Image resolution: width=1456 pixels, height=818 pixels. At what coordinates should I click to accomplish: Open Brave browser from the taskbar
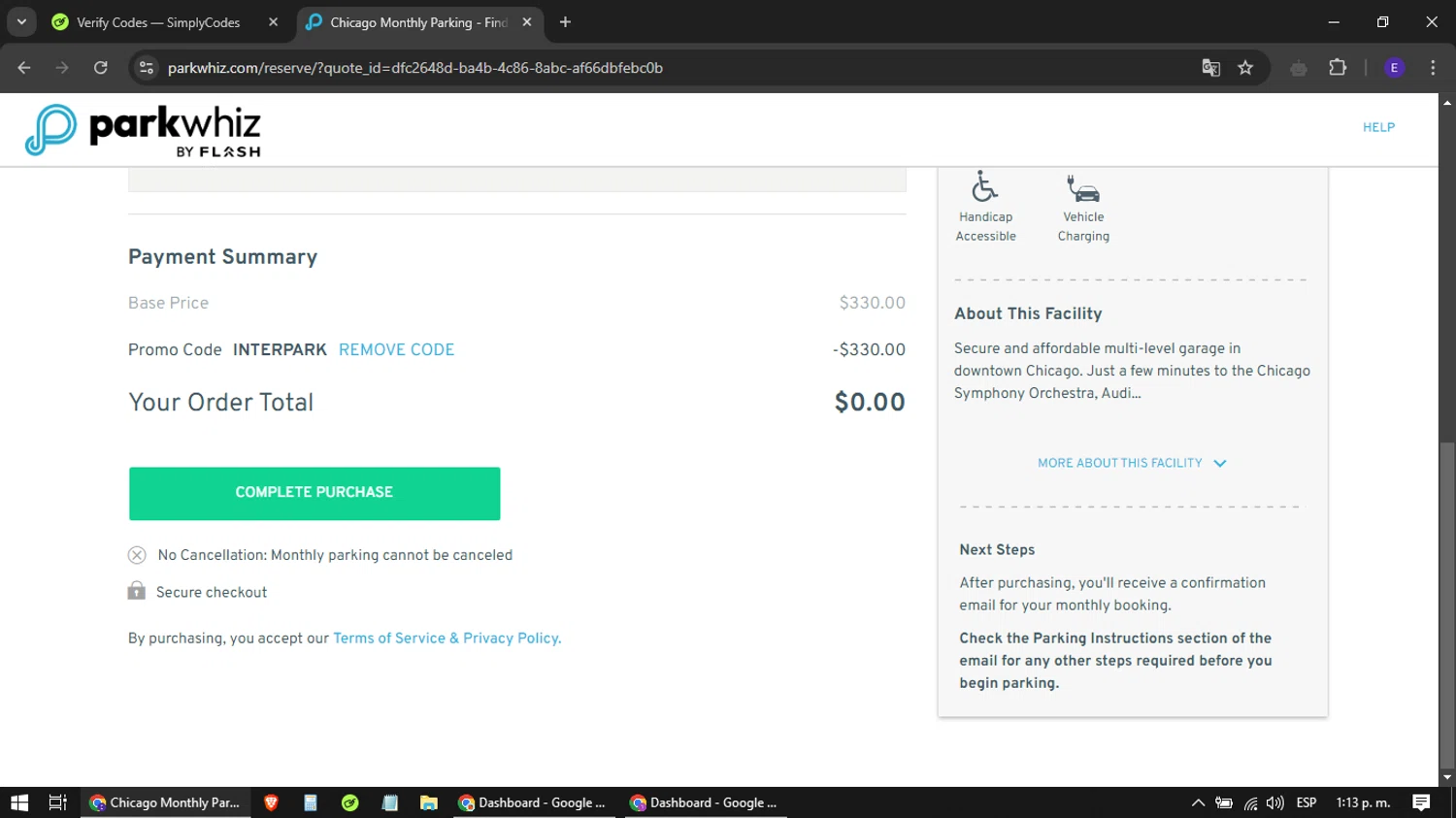pyautogui.click(x=271, y=802)
